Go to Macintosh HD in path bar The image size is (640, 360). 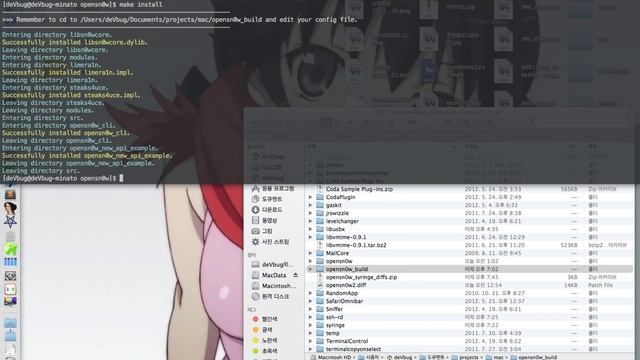(330, 357)
